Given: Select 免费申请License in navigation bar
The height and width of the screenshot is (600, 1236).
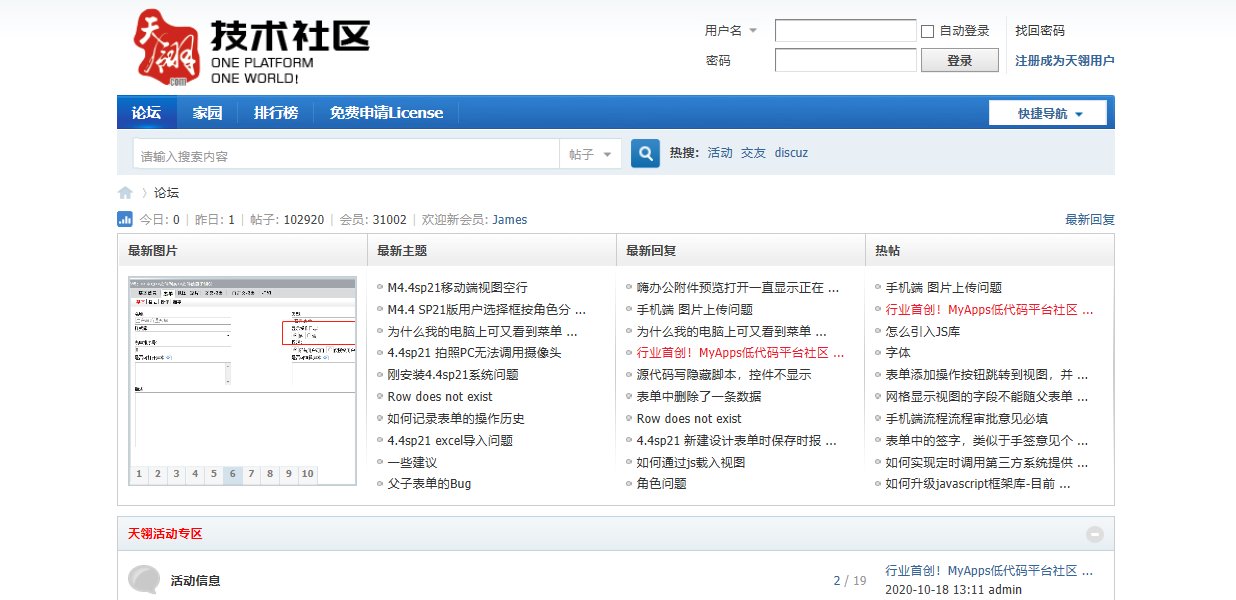Looking at the screenshot, I should tap(386, 113).
